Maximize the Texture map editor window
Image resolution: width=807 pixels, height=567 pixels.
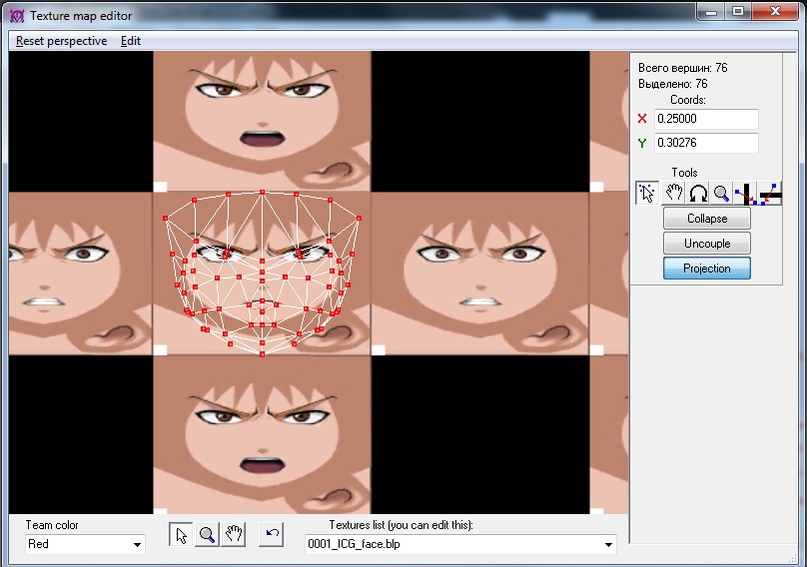tap(738, 12)
